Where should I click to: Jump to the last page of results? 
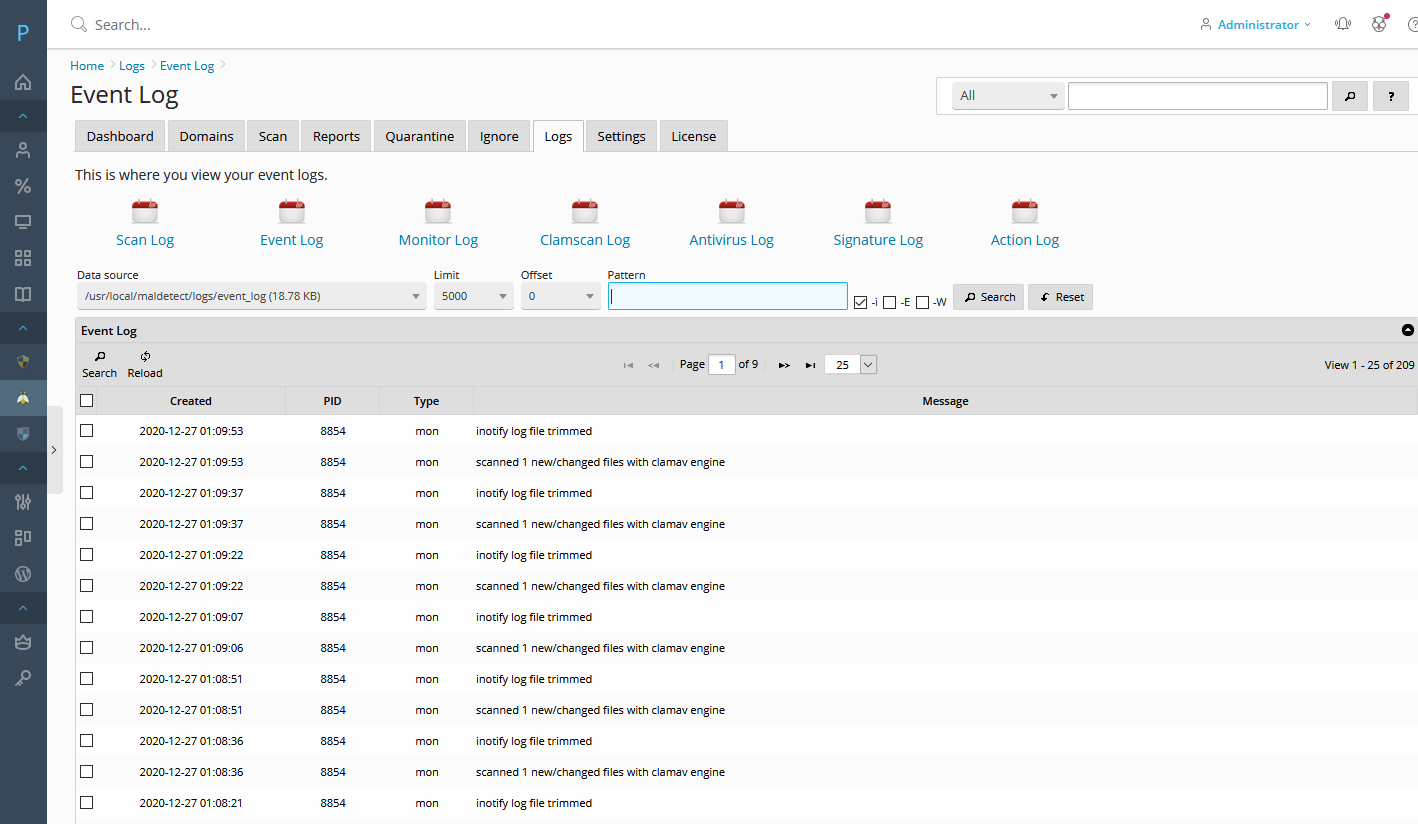point(810,365)
